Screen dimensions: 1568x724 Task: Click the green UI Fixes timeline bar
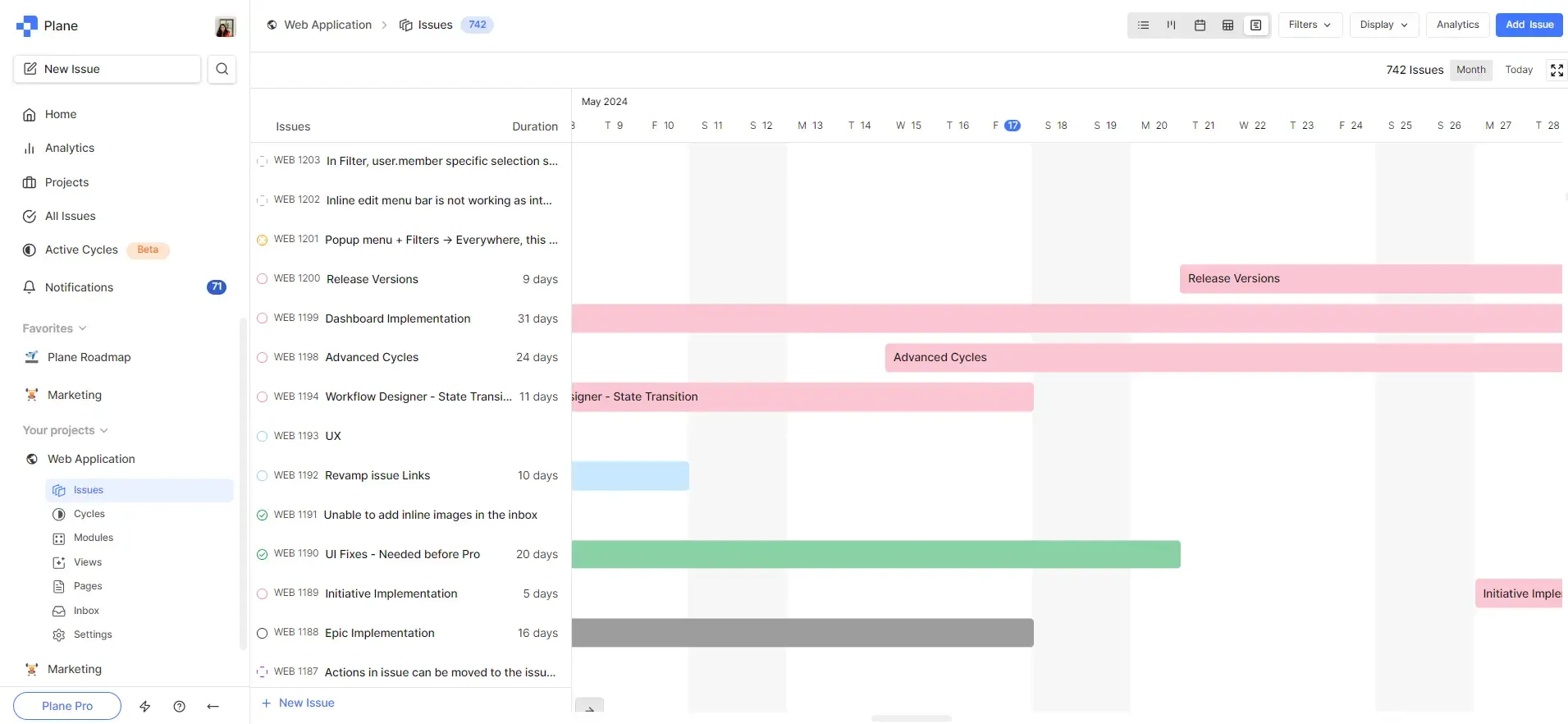pos(875,554)
